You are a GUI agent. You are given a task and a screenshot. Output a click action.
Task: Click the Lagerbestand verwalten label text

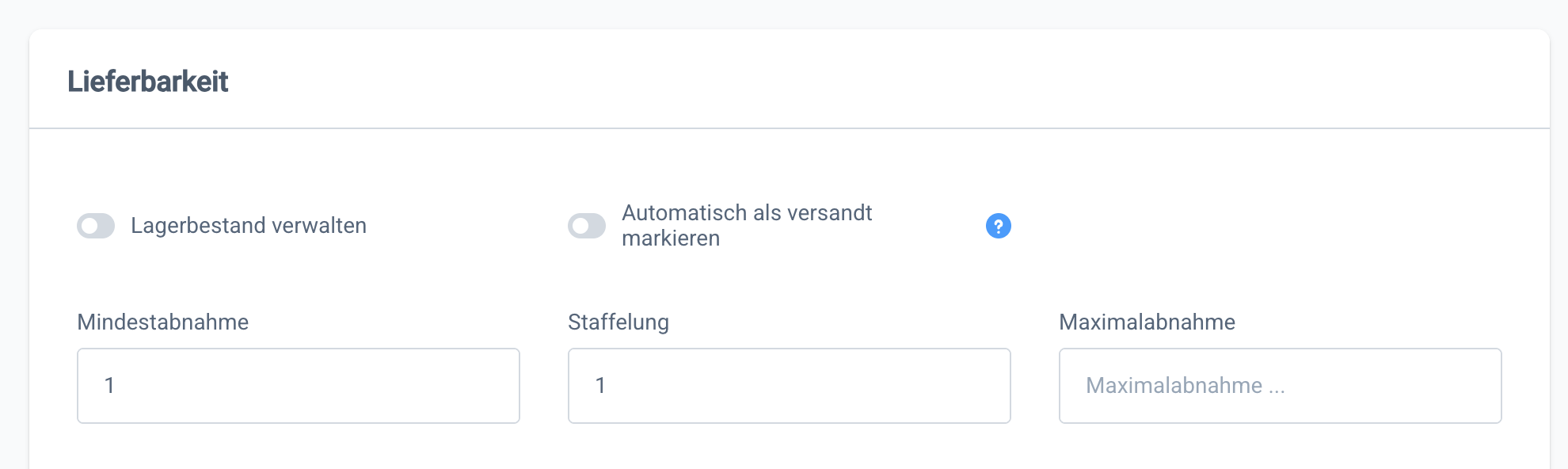[248, 226]
